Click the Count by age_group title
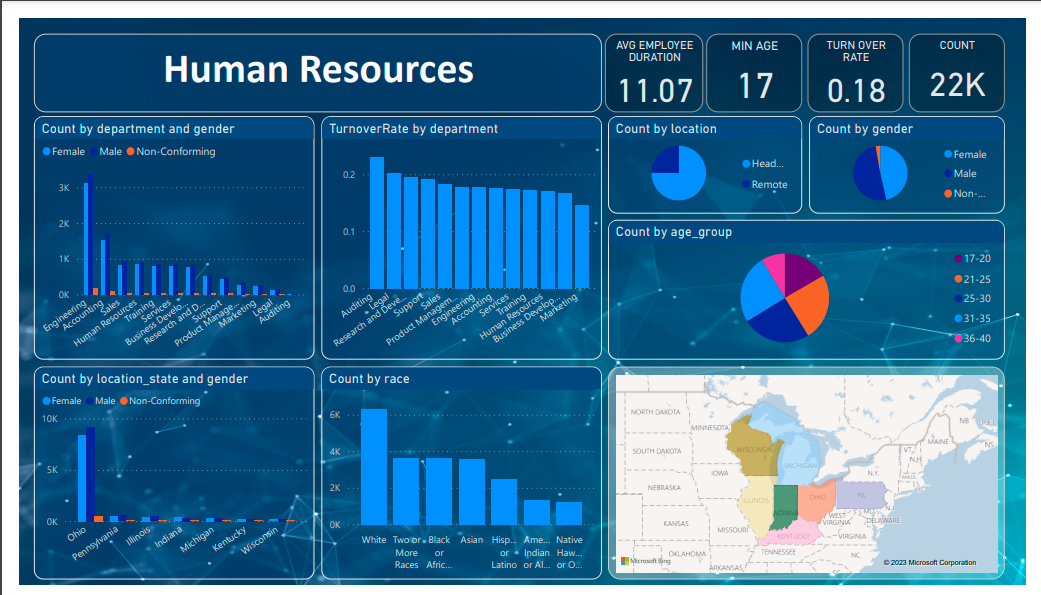This screenshot has width=1041, height=595. click(x=673, y=232)
